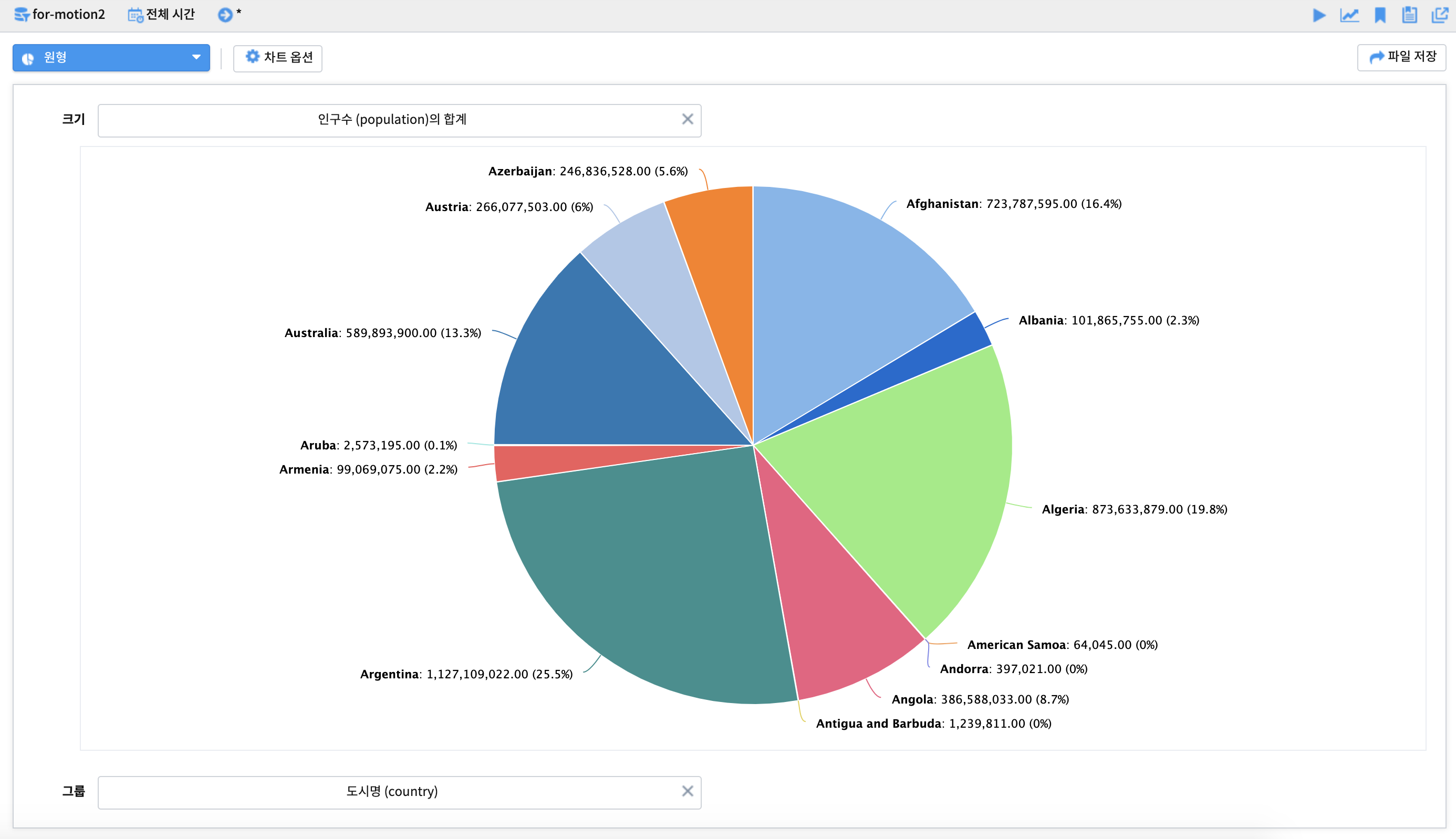This screenshot has height=839, width=1456.
Task: Click the Azerbaijan: 246,836,528.00 label
Action: 588,171
